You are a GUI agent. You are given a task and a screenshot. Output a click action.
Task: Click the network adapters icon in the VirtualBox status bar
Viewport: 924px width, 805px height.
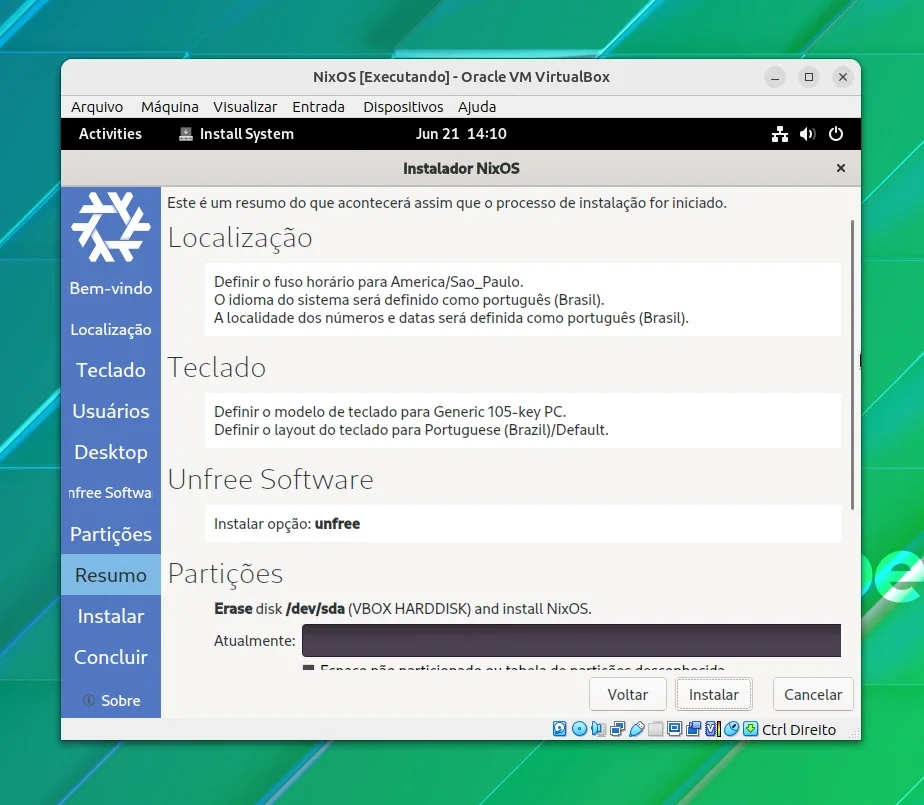[x=617, y=729]
